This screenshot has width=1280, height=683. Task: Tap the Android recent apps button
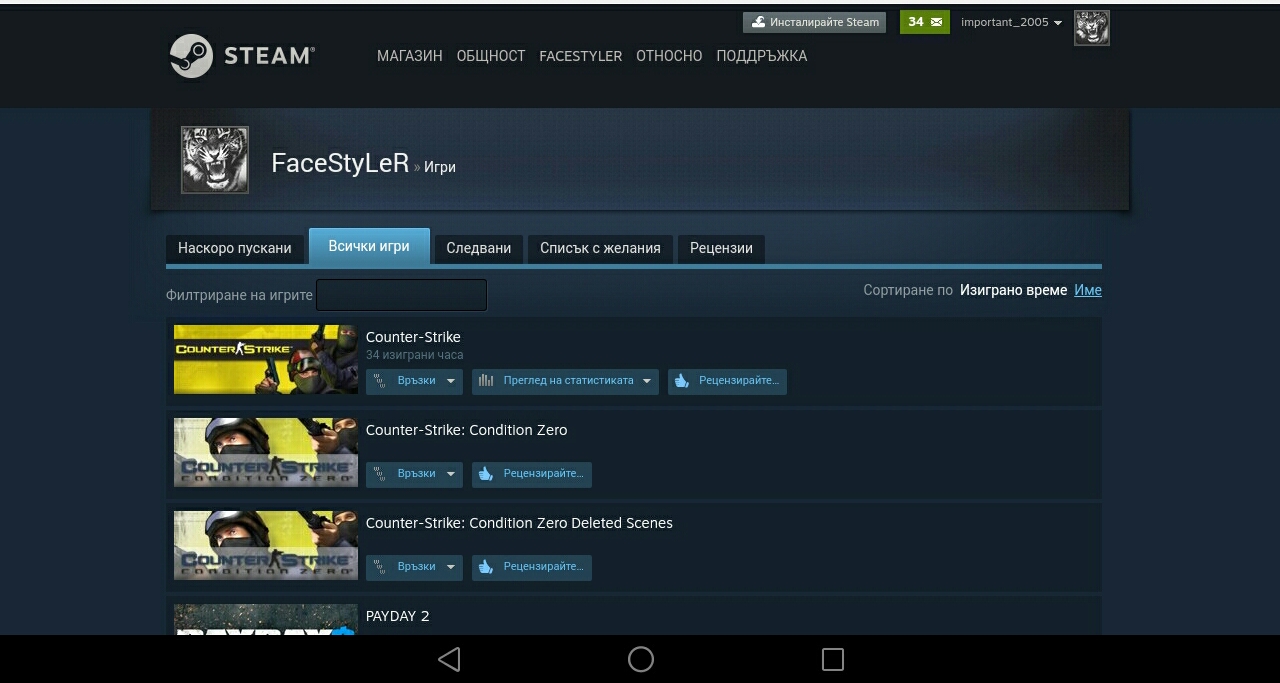832,659
